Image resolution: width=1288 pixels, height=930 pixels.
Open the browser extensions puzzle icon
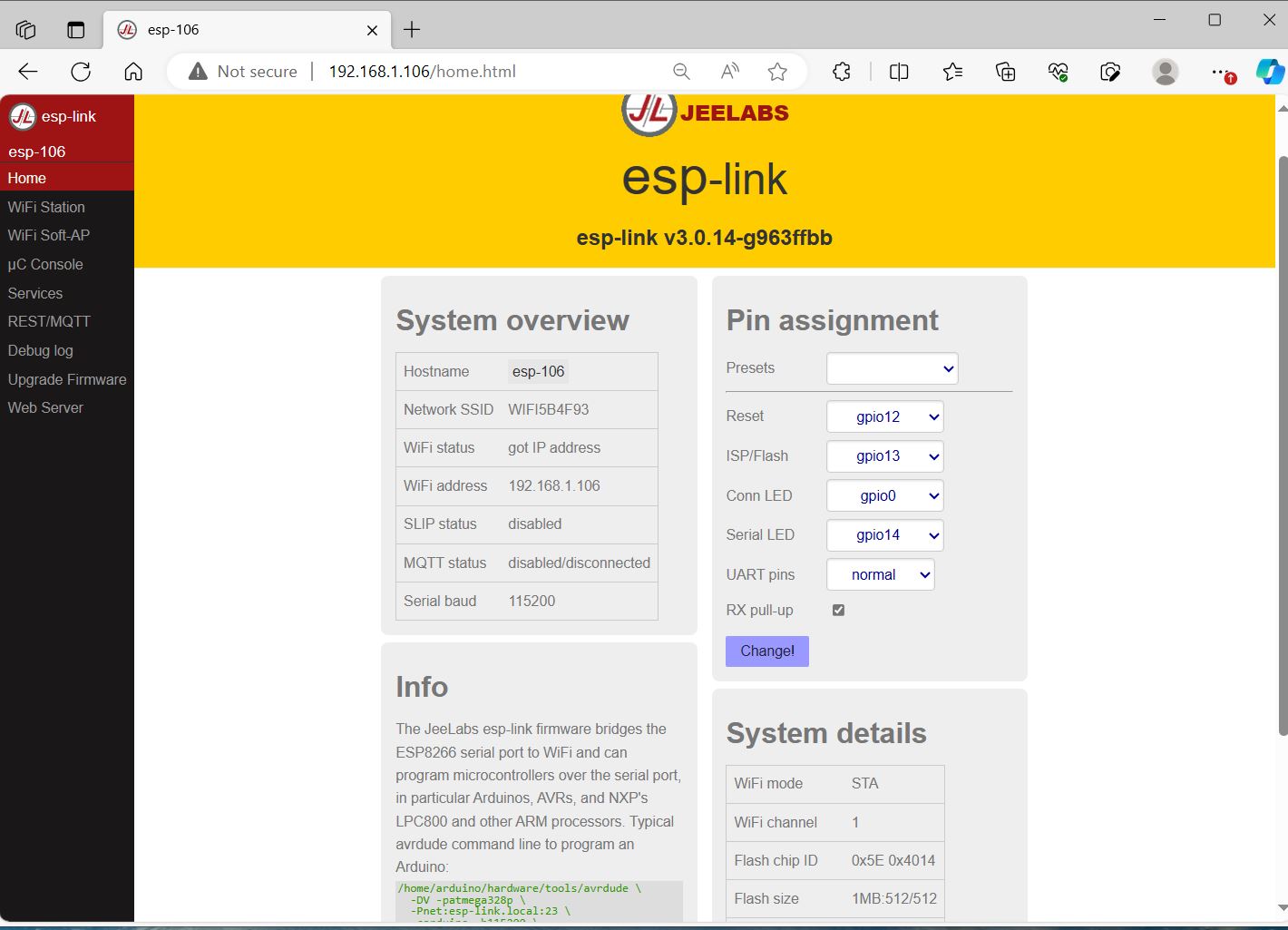coord(842,72)
